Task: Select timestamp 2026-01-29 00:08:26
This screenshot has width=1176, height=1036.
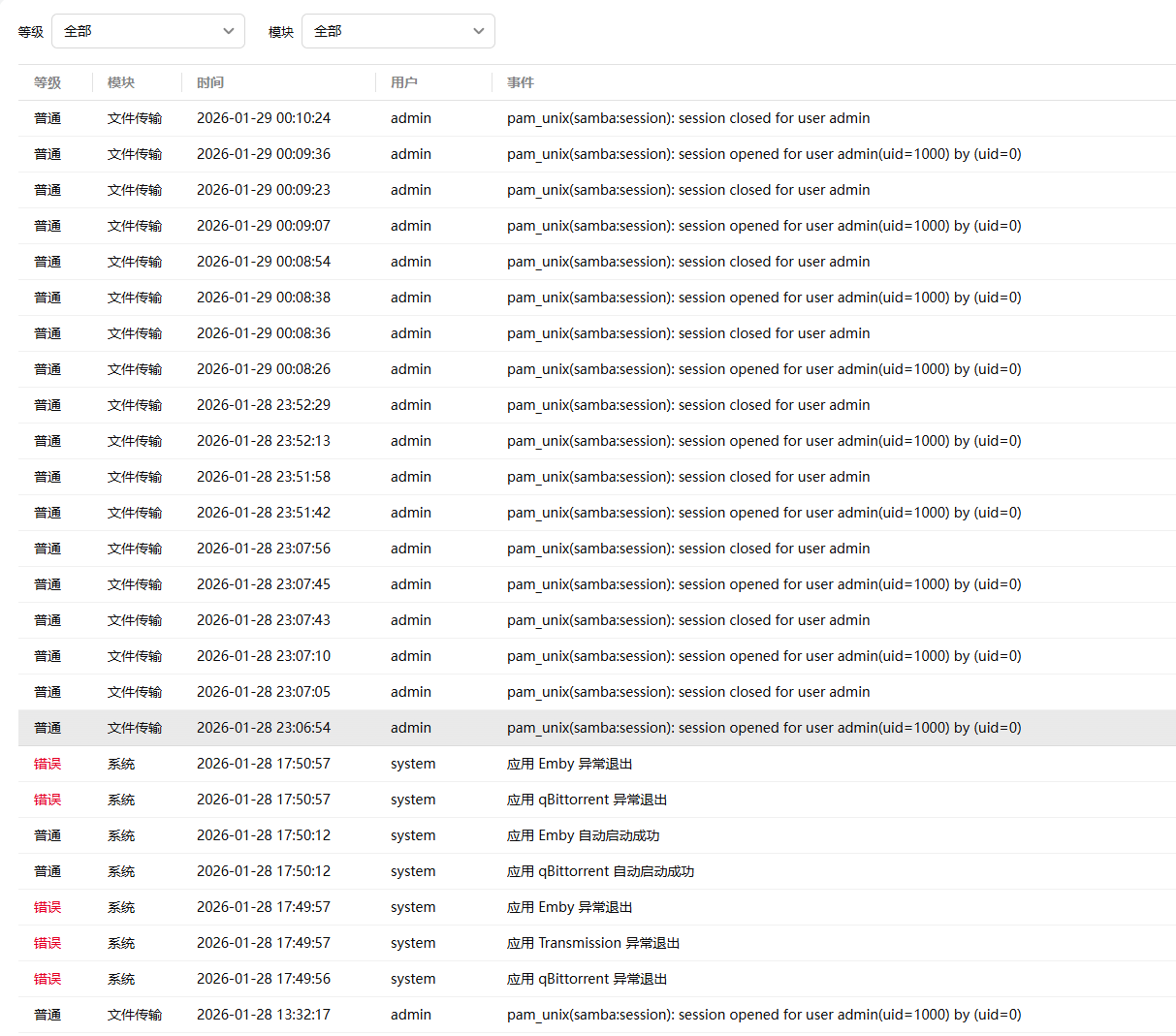Action: pos(264,369)
